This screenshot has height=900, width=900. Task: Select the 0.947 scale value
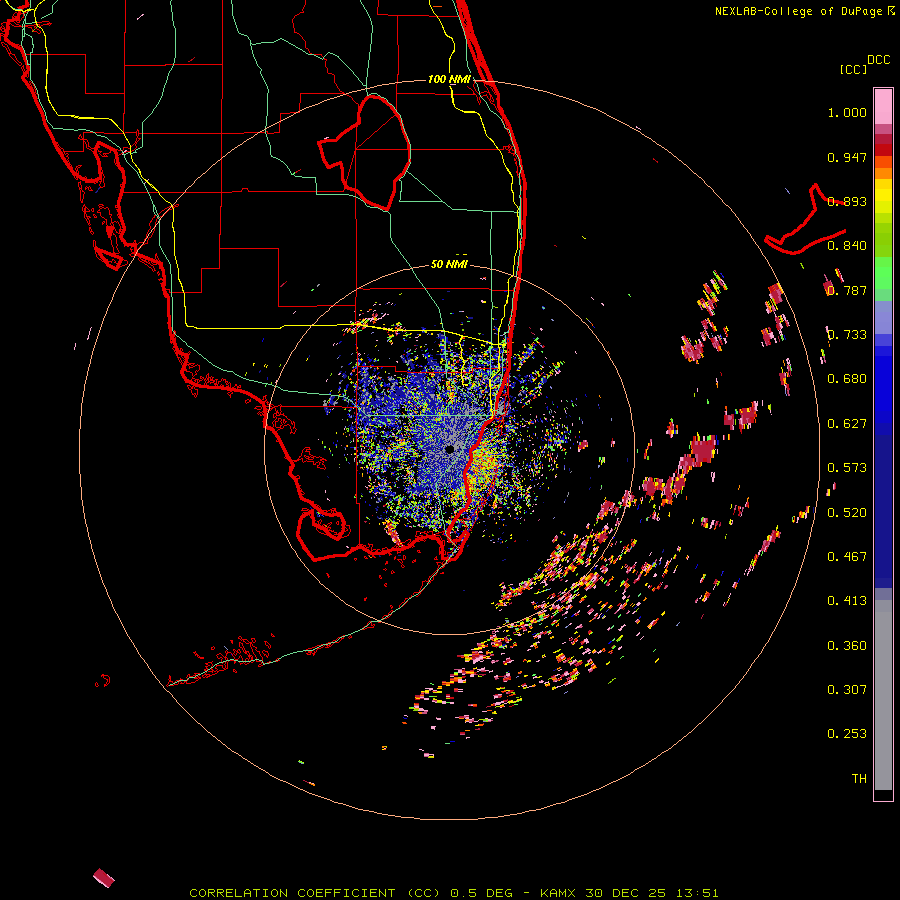[847, 157]
